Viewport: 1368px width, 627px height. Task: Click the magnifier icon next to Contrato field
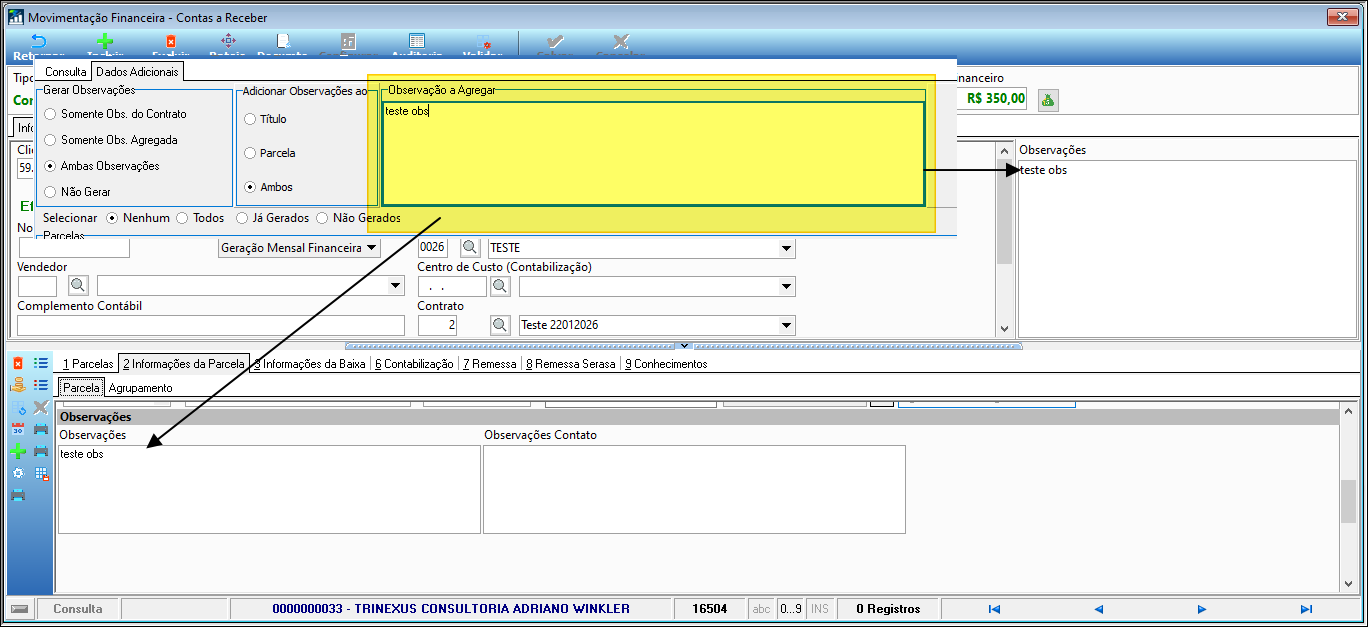(499, 325)
